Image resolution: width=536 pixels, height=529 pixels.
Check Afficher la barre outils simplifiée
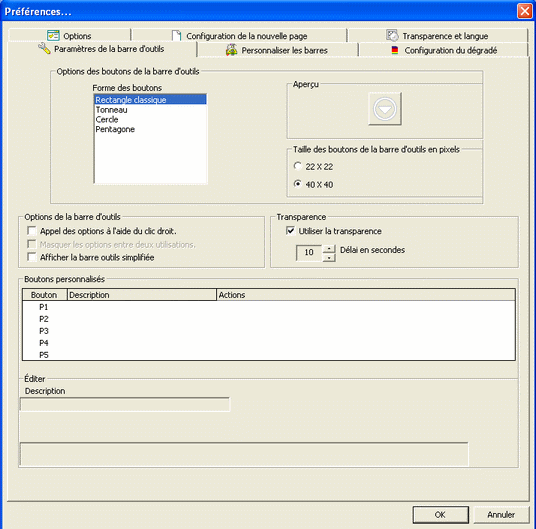(x=32, y=257)
